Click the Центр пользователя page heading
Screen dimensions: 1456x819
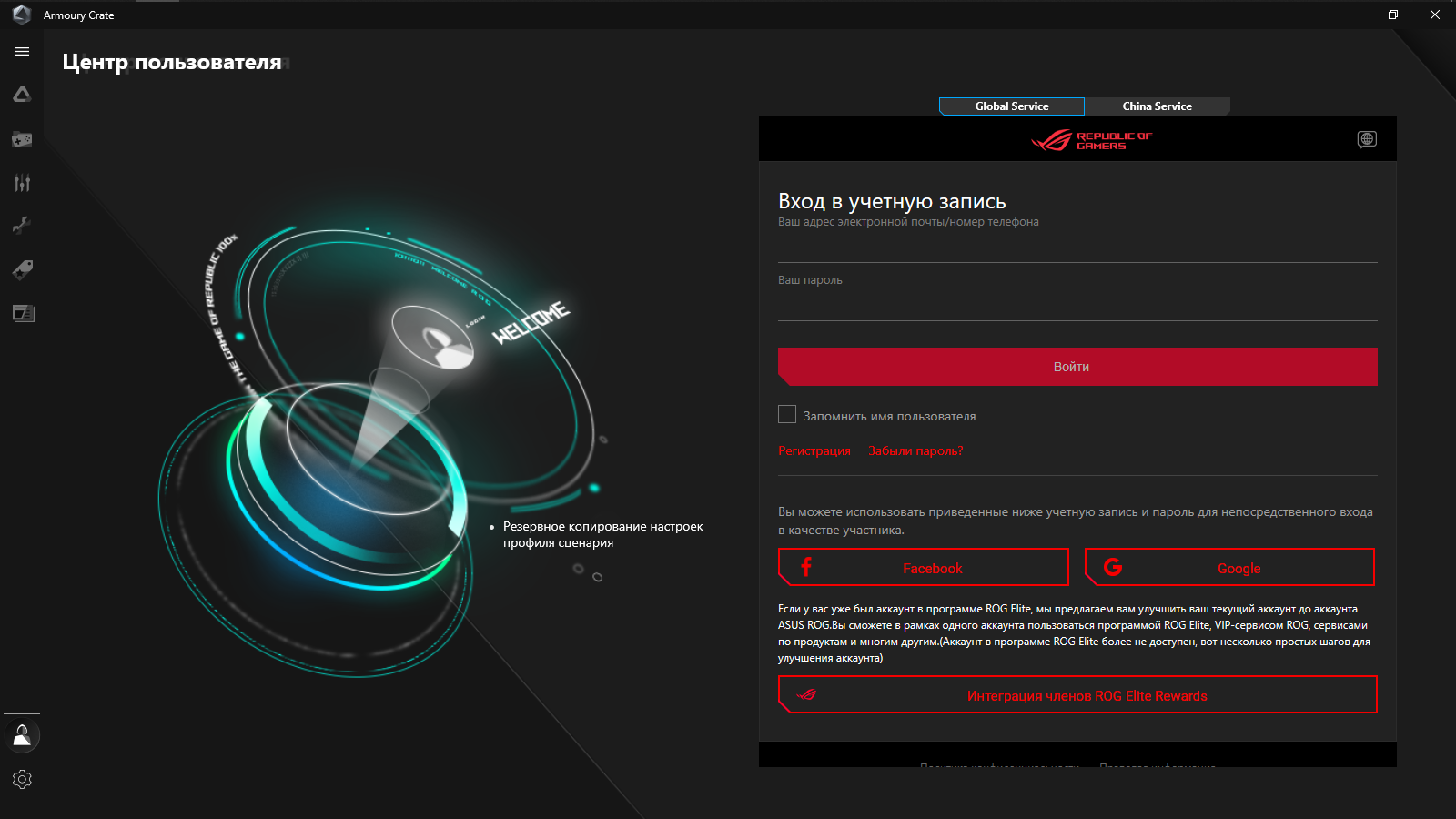pos(172,63)
